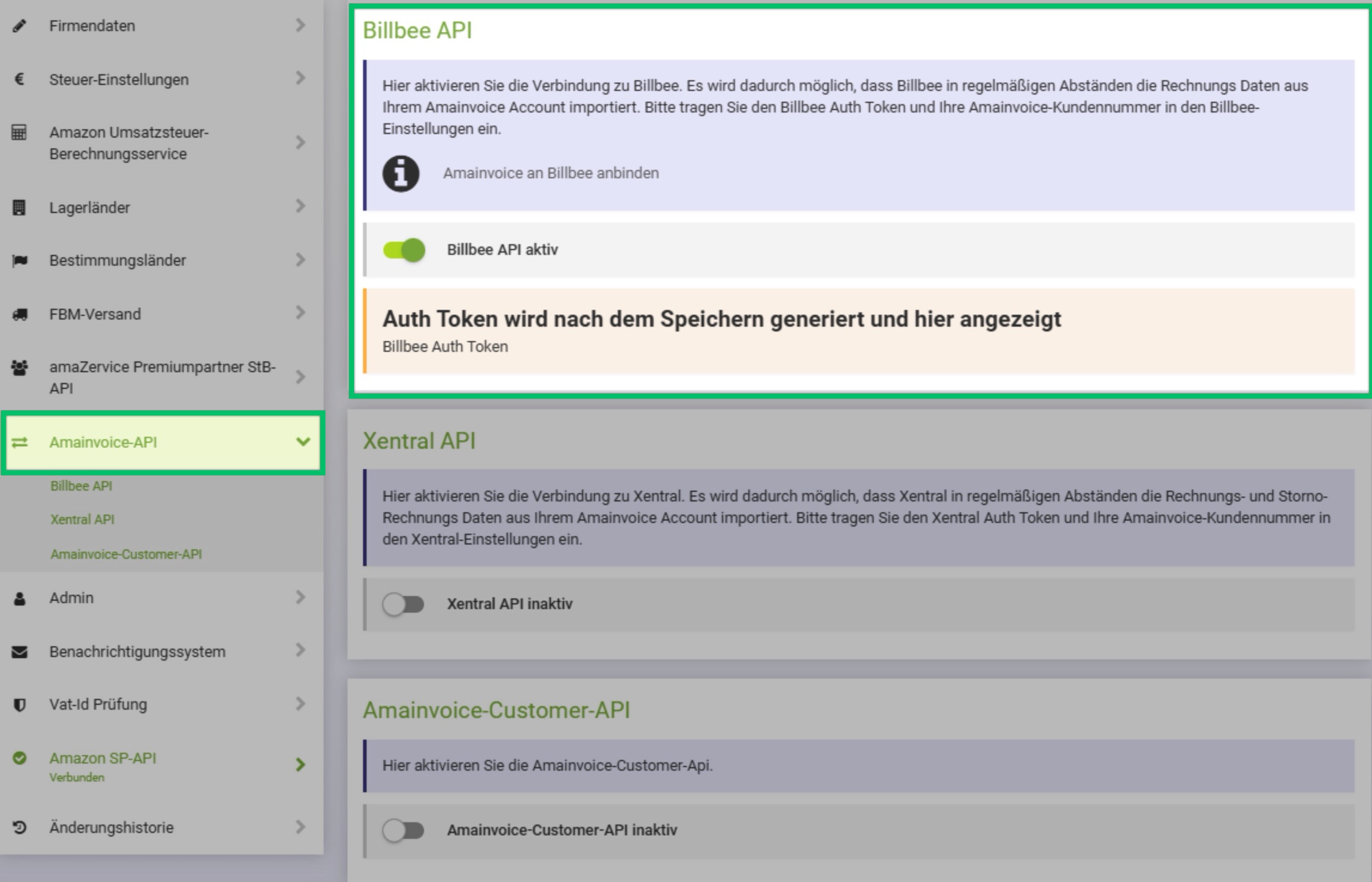Collapse the Amainvoice-API menu chevron

303,442
